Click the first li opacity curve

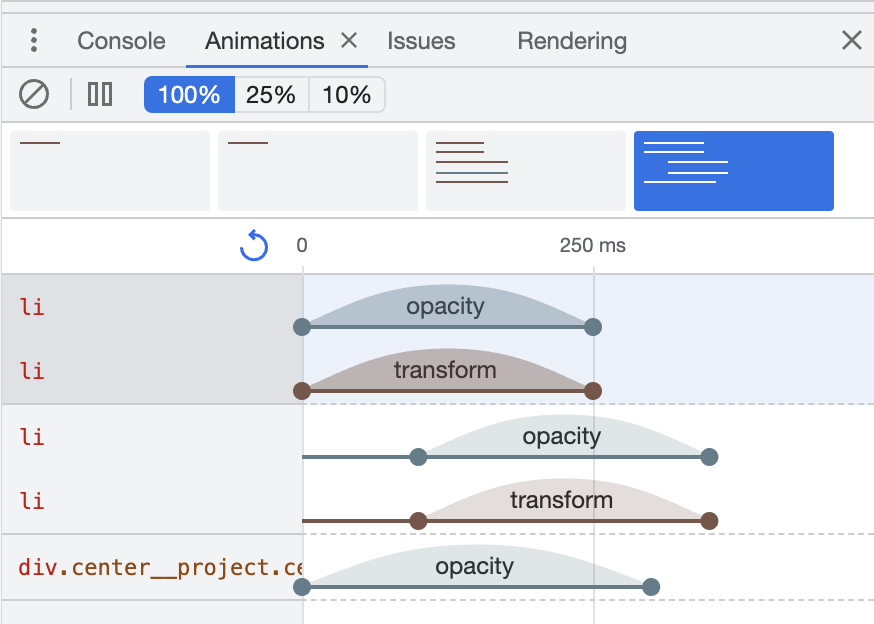(447, 306)
